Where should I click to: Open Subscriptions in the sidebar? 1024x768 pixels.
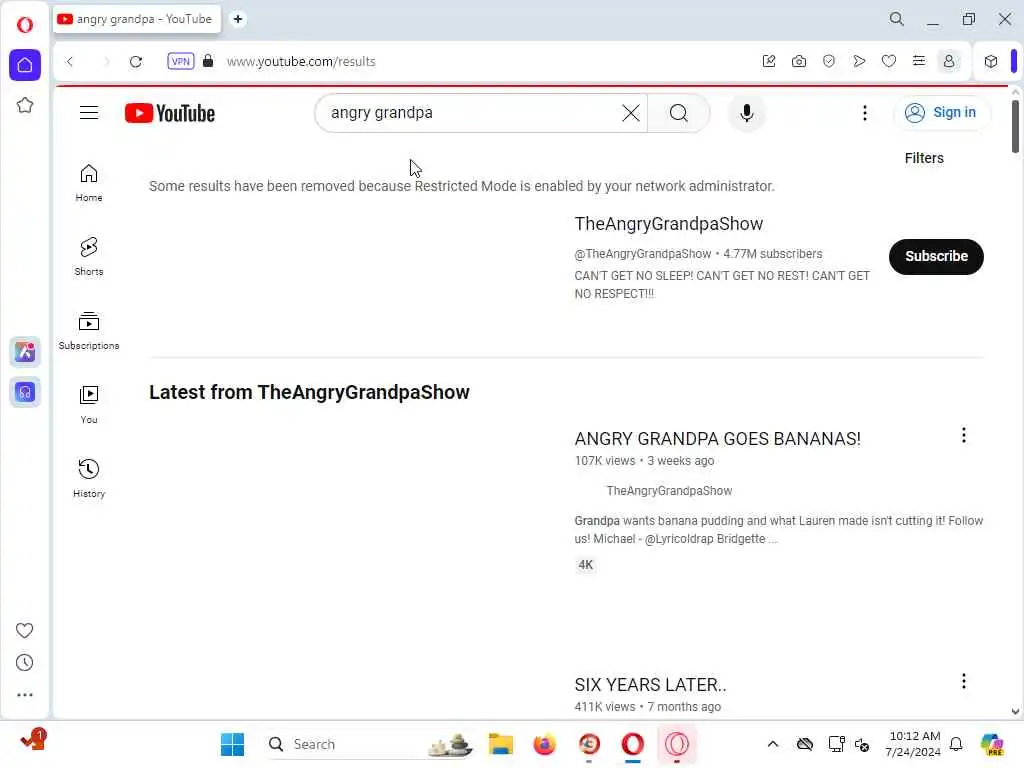[x=89, y=331]
